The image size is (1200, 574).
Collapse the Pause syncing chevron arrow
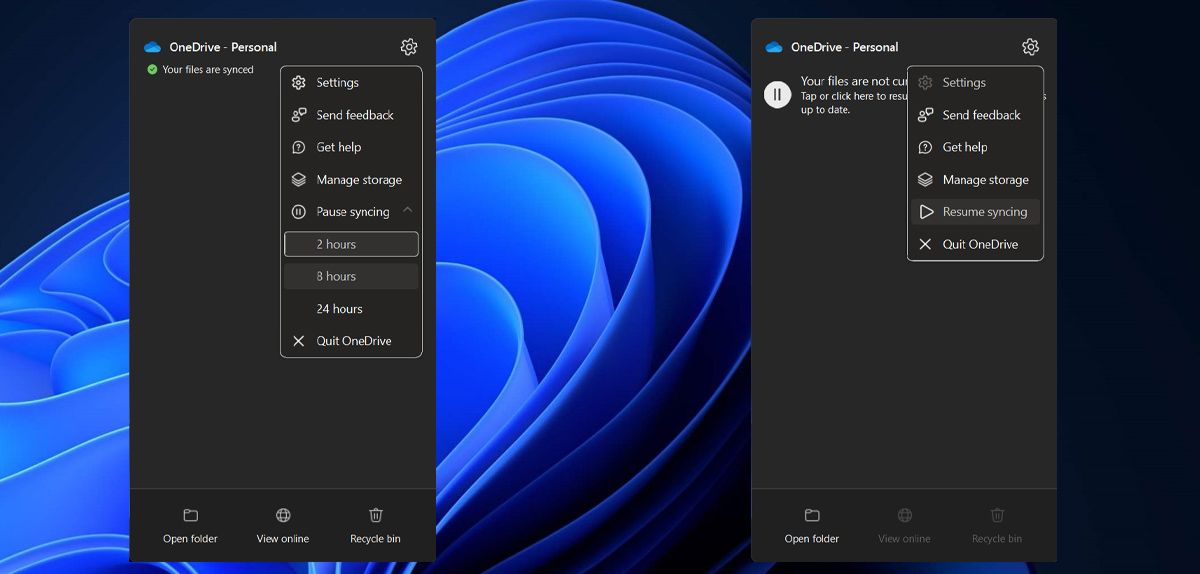[407, 211]
